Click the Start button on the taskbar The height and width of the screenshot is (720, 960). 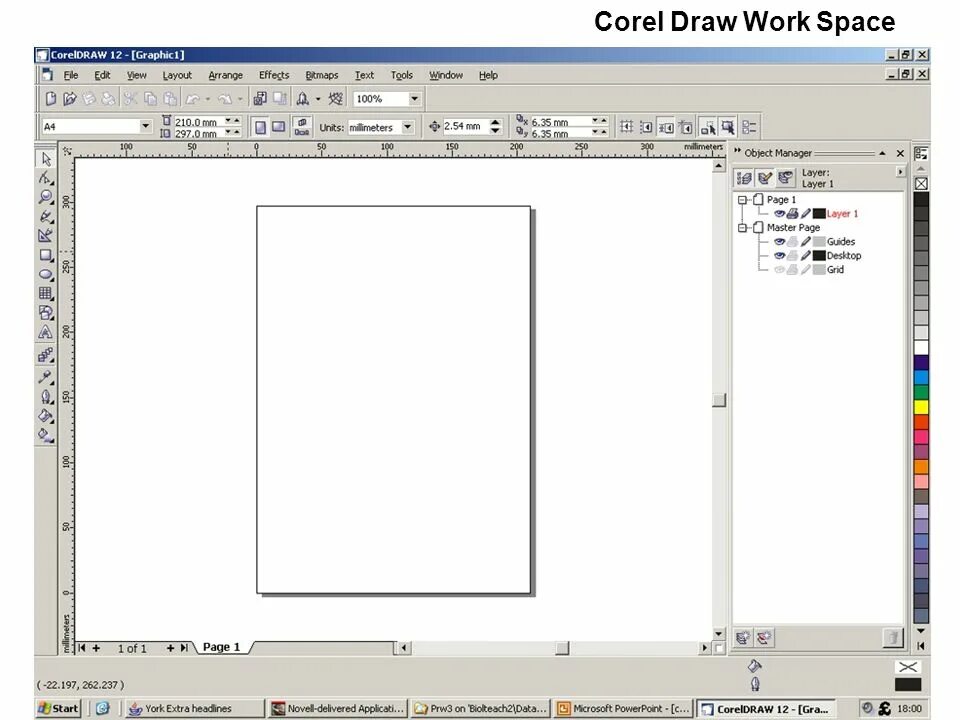[x=57, y=708]
